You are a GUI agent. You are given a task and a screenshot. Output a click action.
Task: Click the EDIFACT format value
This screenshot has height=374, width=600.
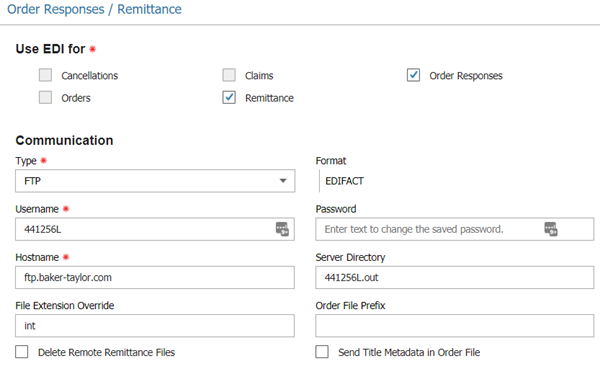344,181
